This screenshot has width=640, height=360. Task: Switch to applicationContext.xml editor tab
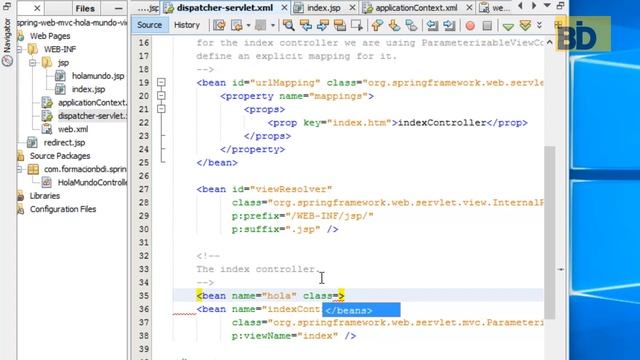(416, 8)
